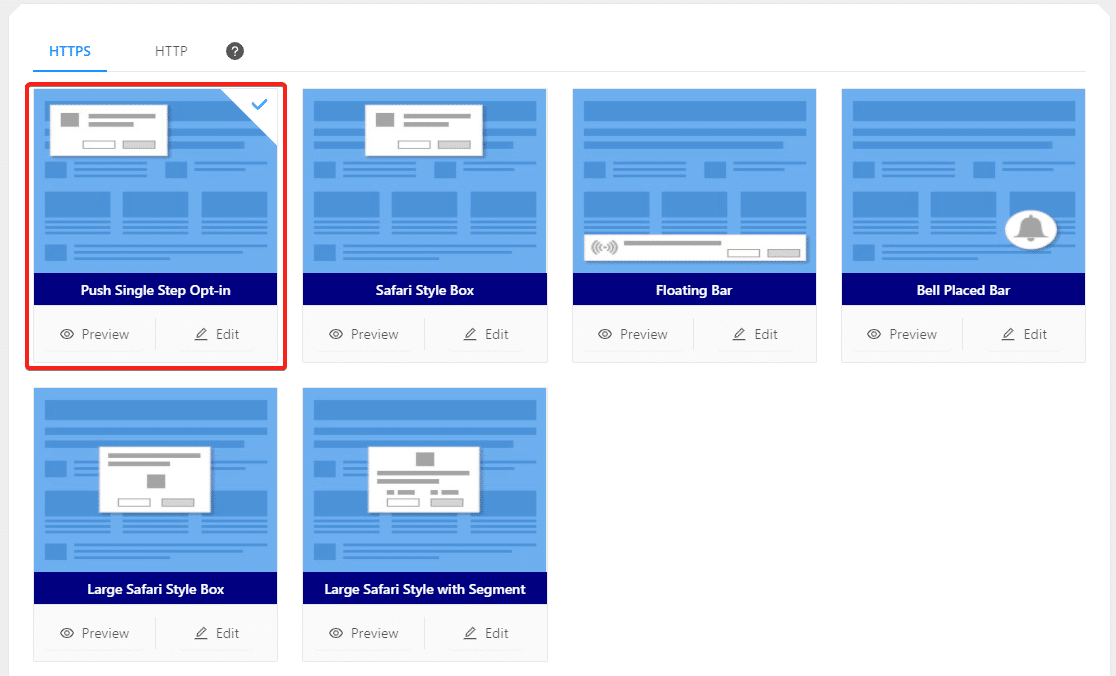This screenshot has height=676, width=1116.
Task: Click the eye icon on Large Safari Style with Segment
Action: tap(337, 633)
